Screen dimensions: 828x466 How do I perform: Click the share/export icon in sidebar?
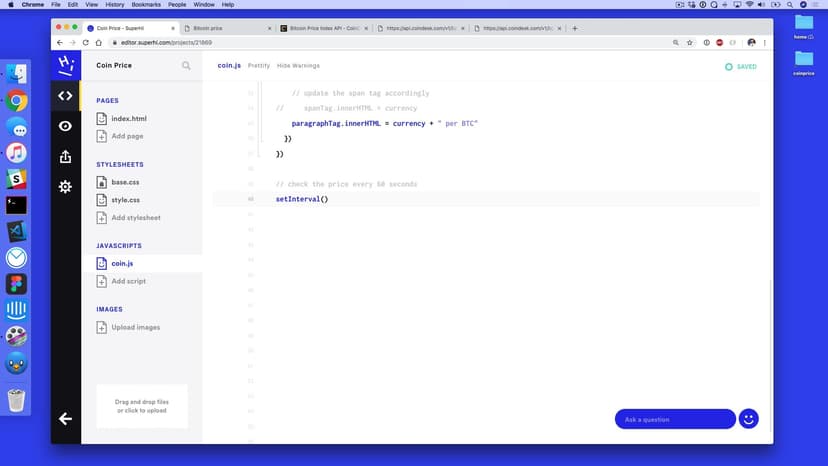click(65, 156)
